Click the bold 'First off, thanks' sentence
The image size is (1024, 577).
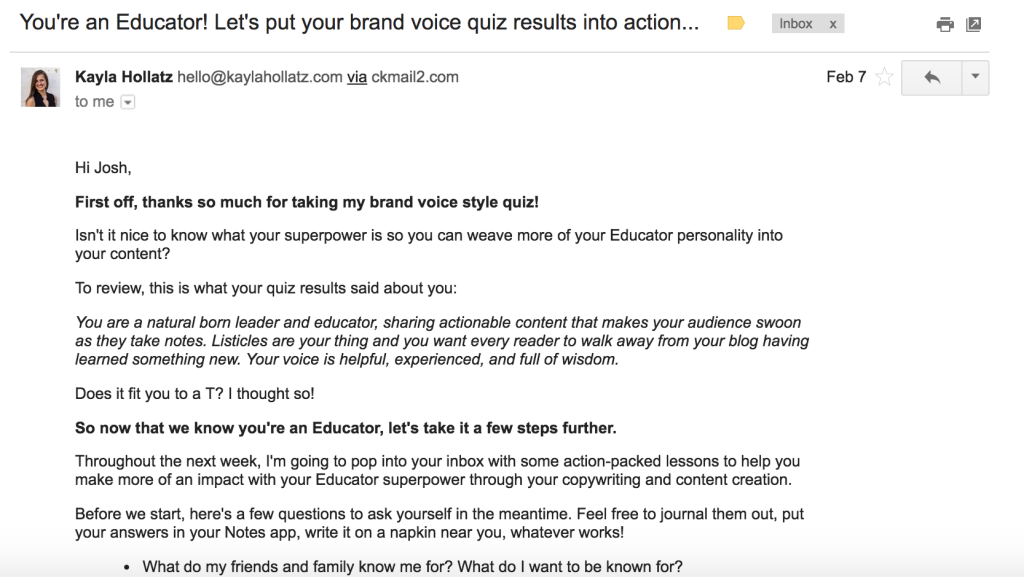click(307, 202)
